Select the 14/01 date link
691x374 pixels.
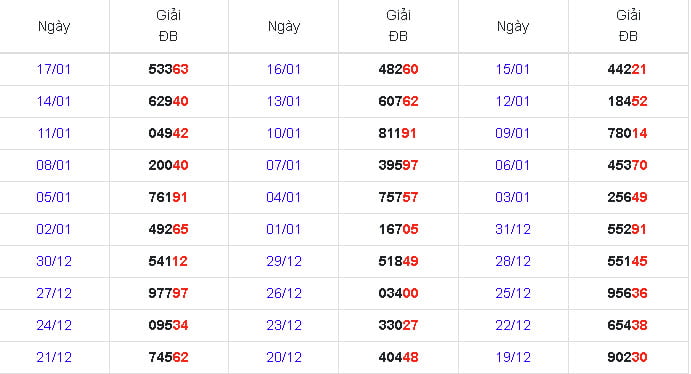tap(54, 101)
